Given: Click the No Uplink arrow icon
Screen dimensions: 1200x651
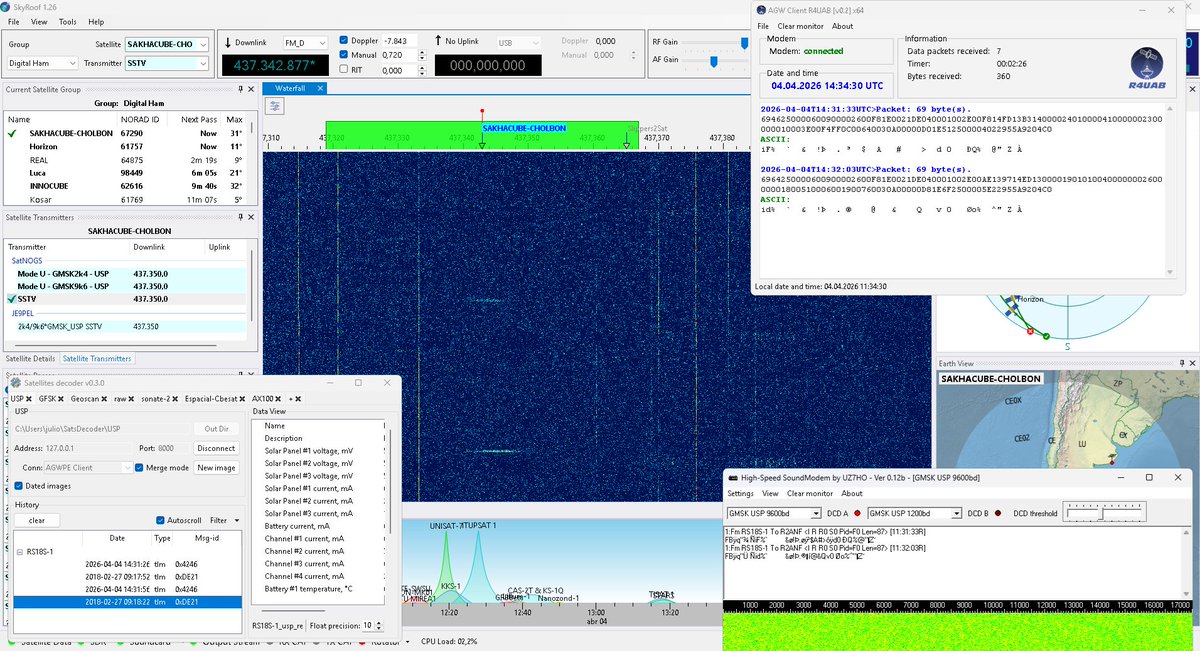Looking at the screenshot, I should point(438,41).
